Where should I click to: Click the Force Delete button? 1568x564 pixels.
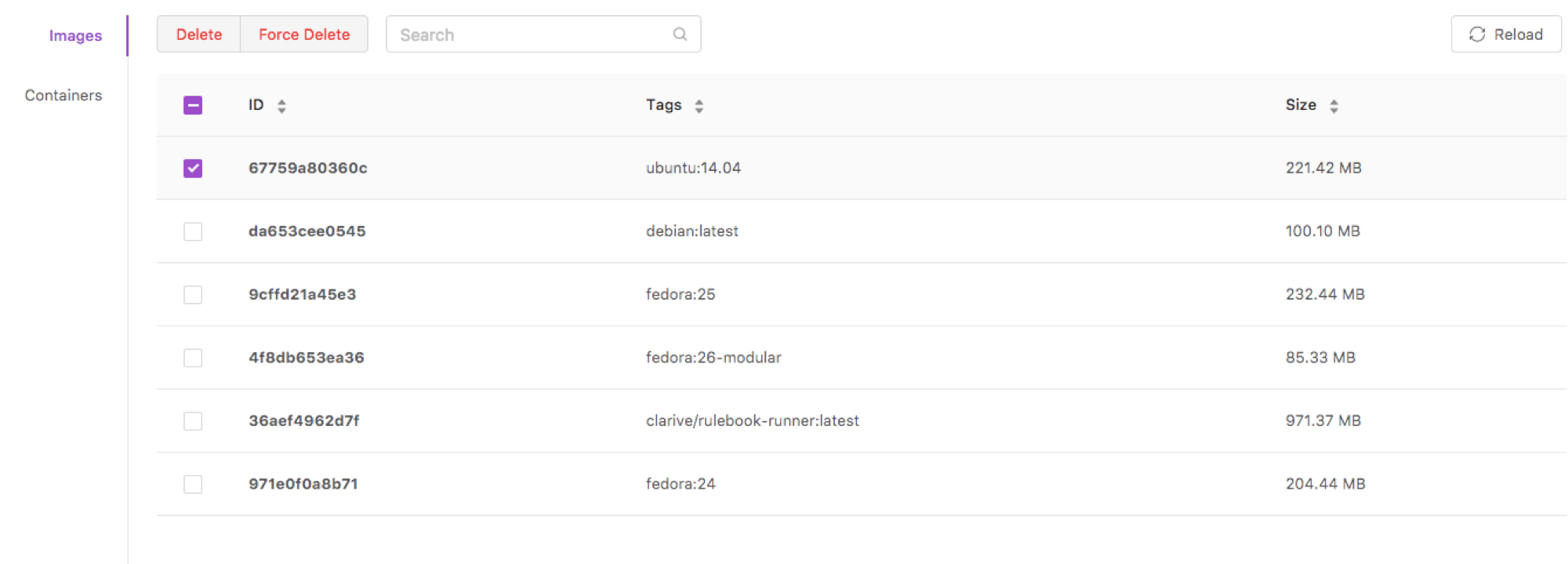click(x=304, y=35)
